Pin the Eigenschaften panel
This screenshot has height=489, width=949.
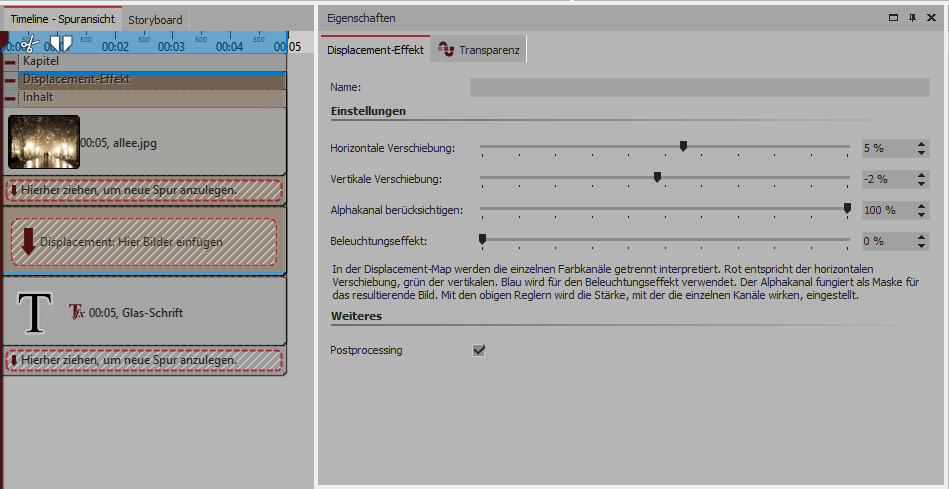(913, 18)
